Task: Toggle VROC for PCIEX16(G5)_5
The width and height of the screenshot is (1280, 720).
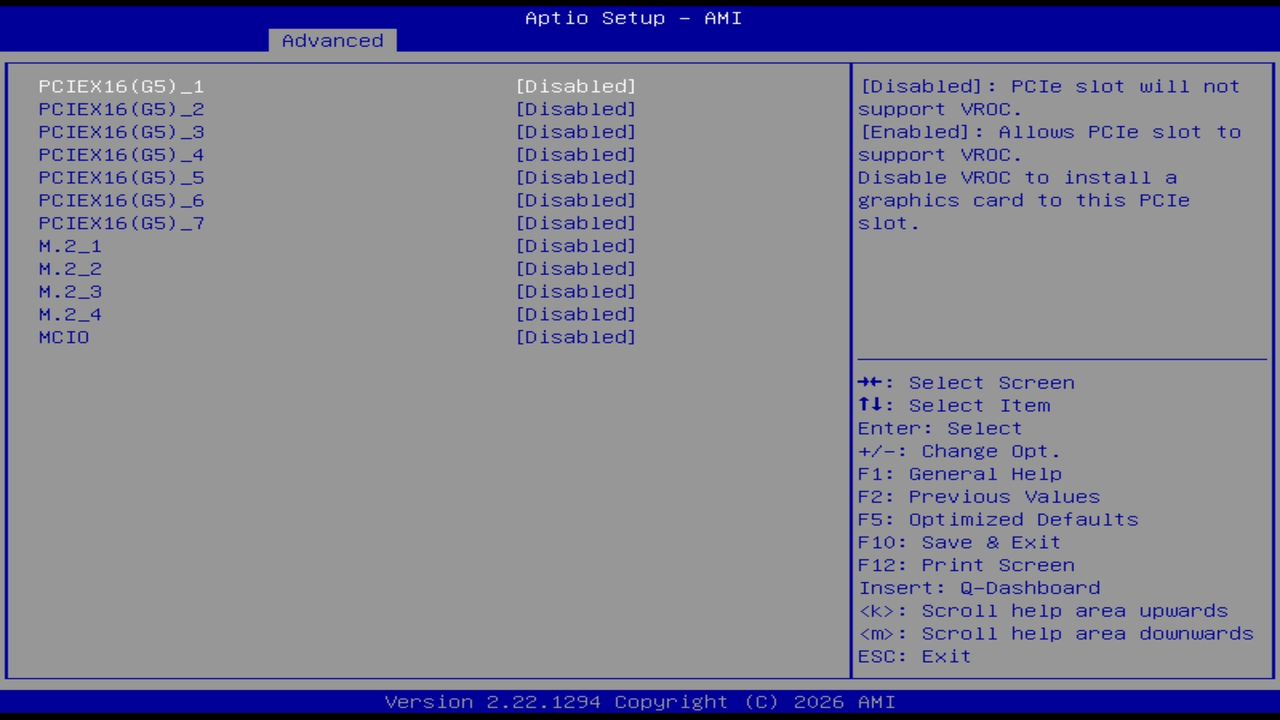Action: (x=576, y=177)
